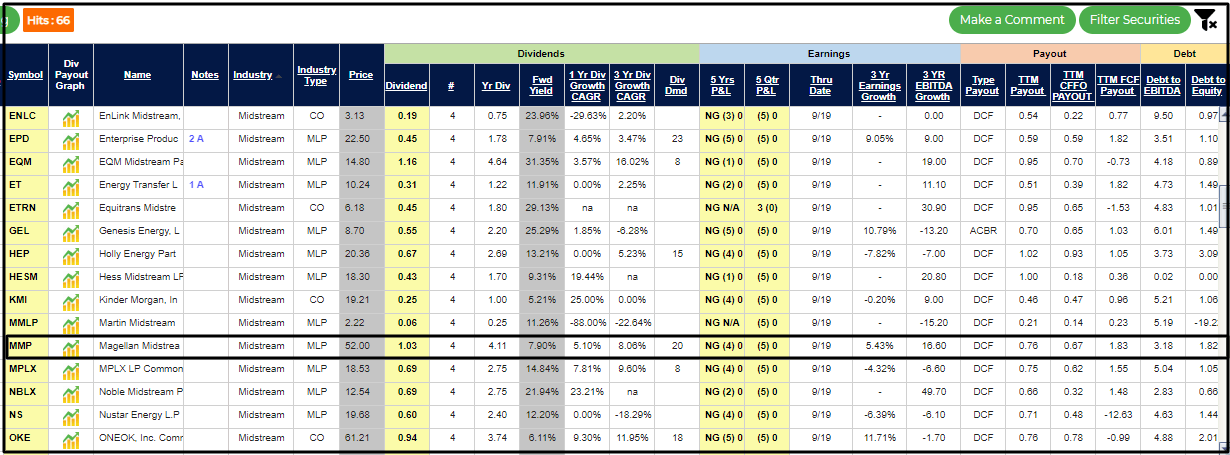Click the 61.21 price cell for OKE
This screenshot has width=1230, height=455.
click(x=361, y=438)
